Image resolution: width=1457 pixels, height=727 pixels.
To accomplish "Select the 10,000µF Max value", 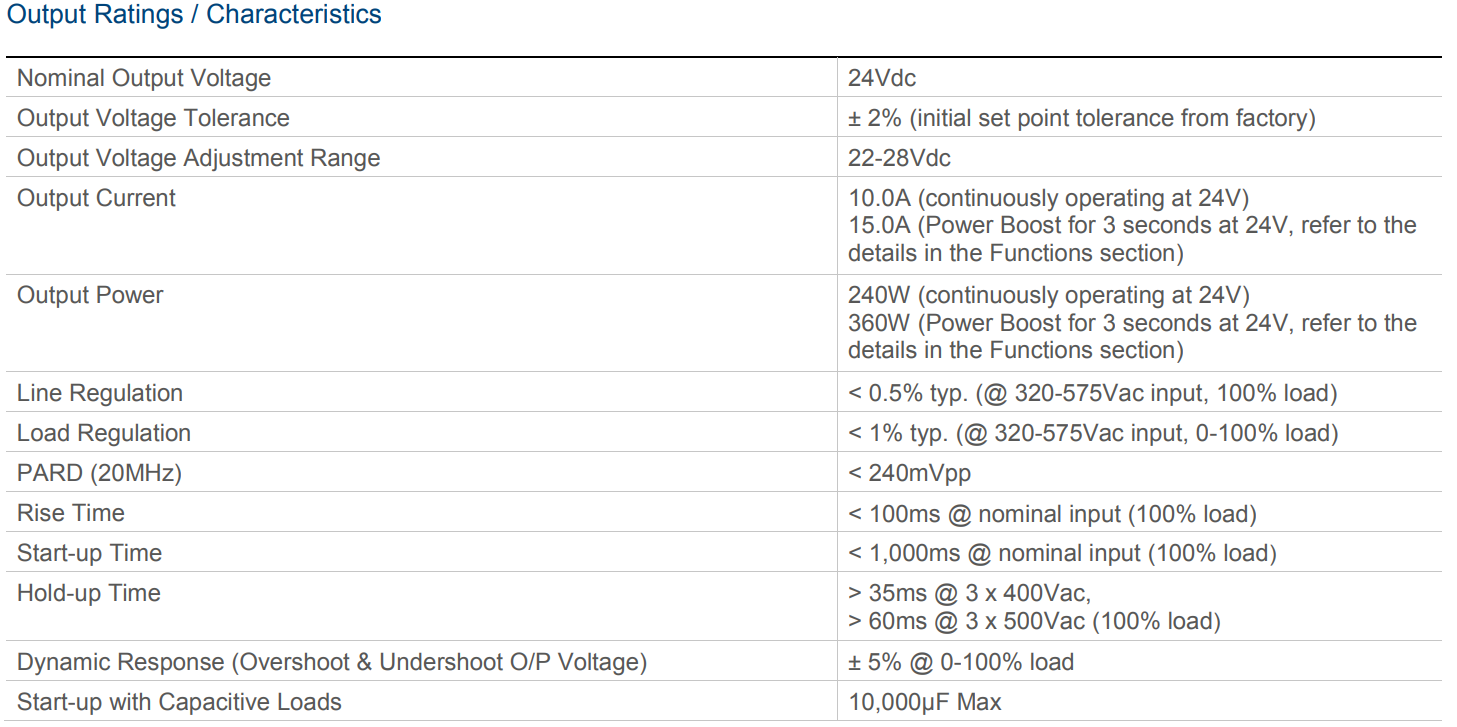I will coord(924,702).
